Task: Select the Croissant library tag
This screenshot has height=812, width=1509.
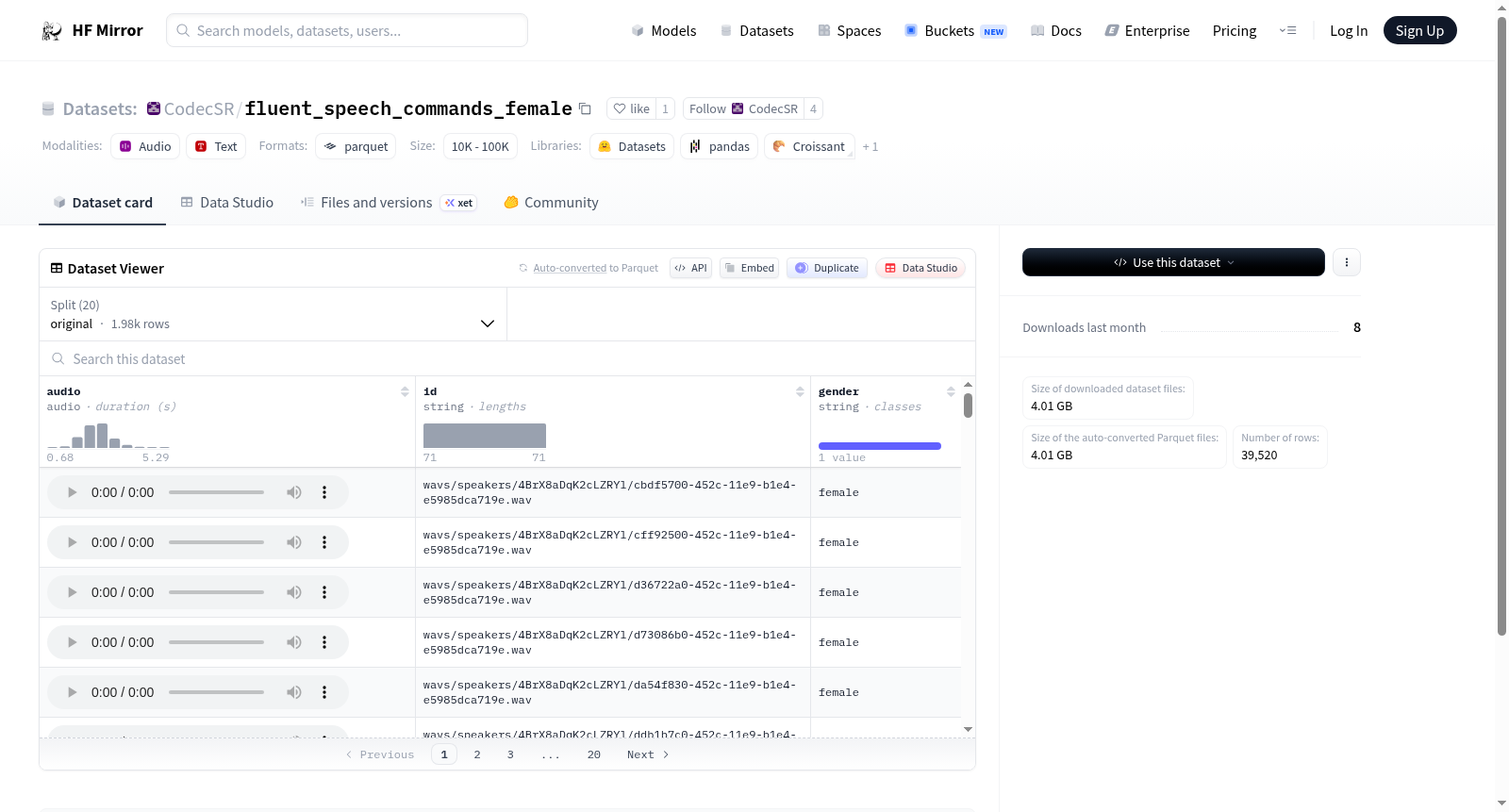Action: (809, 146)
